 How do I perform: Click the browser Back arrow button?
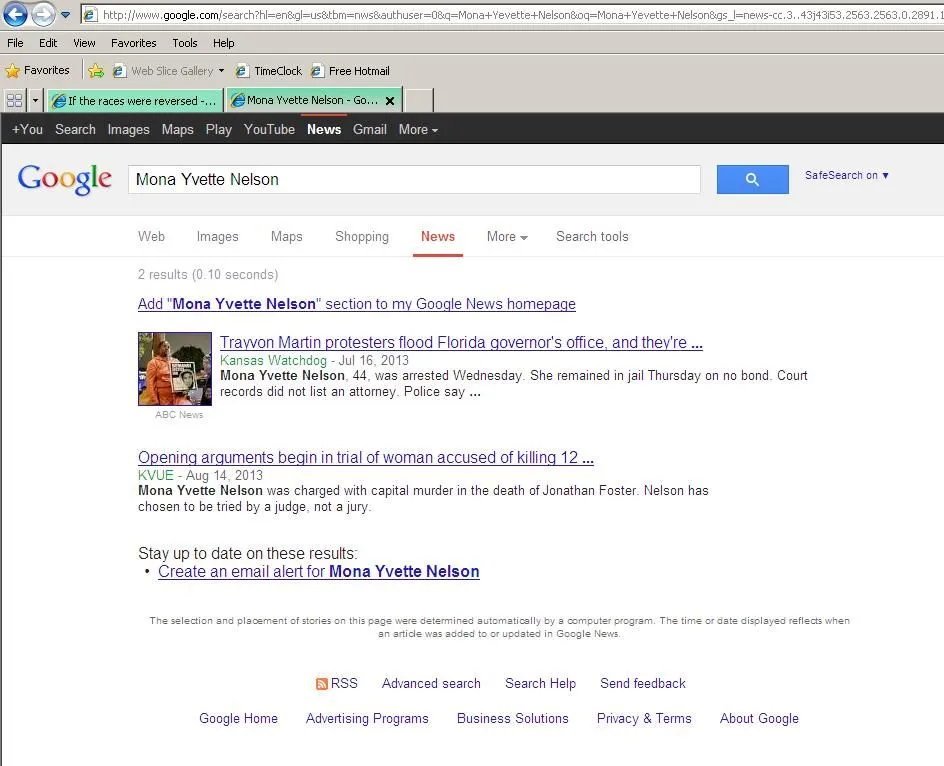pos(15,15)
